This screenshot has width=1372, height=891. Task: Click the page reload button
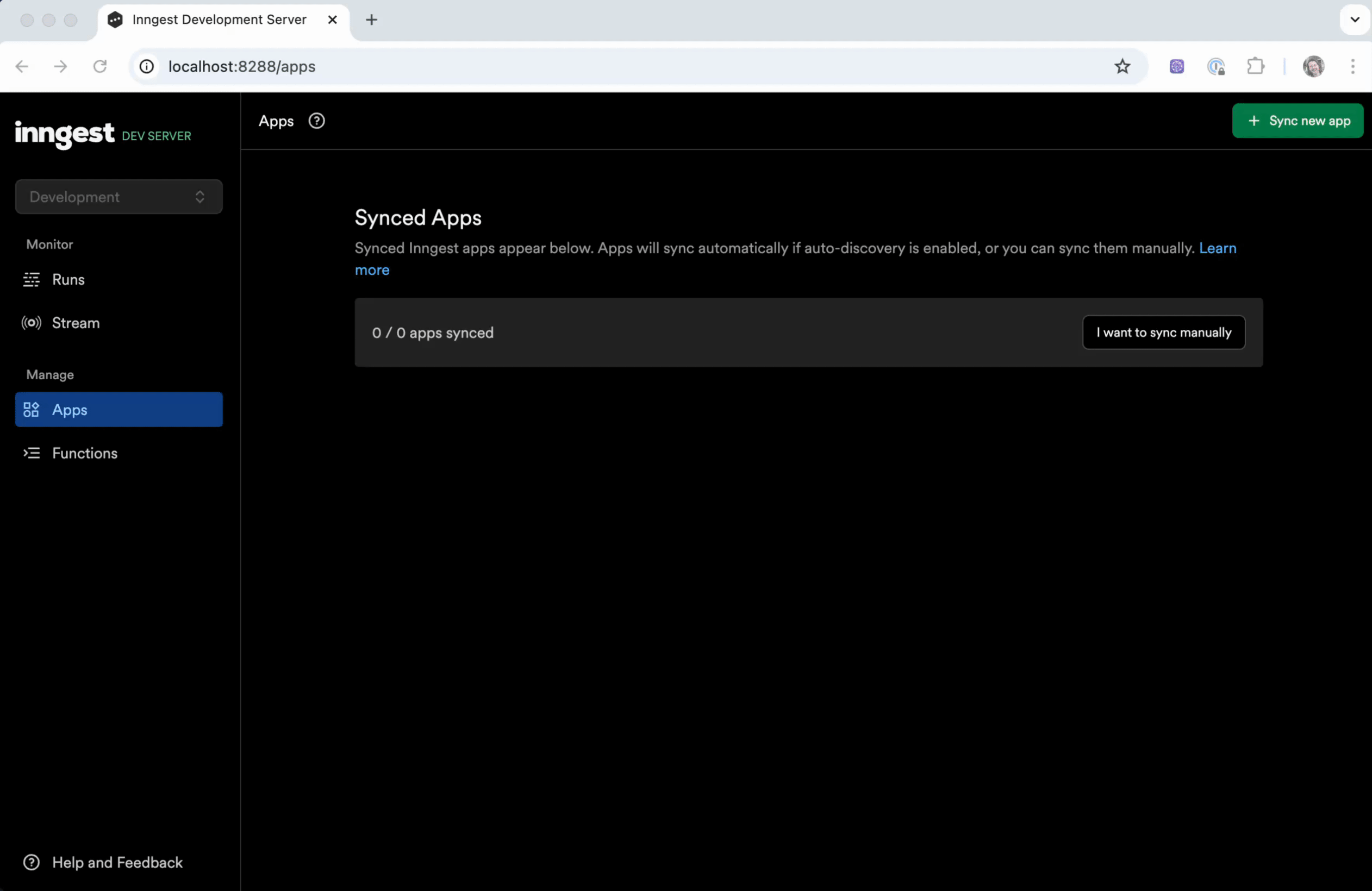pos(99,66)
